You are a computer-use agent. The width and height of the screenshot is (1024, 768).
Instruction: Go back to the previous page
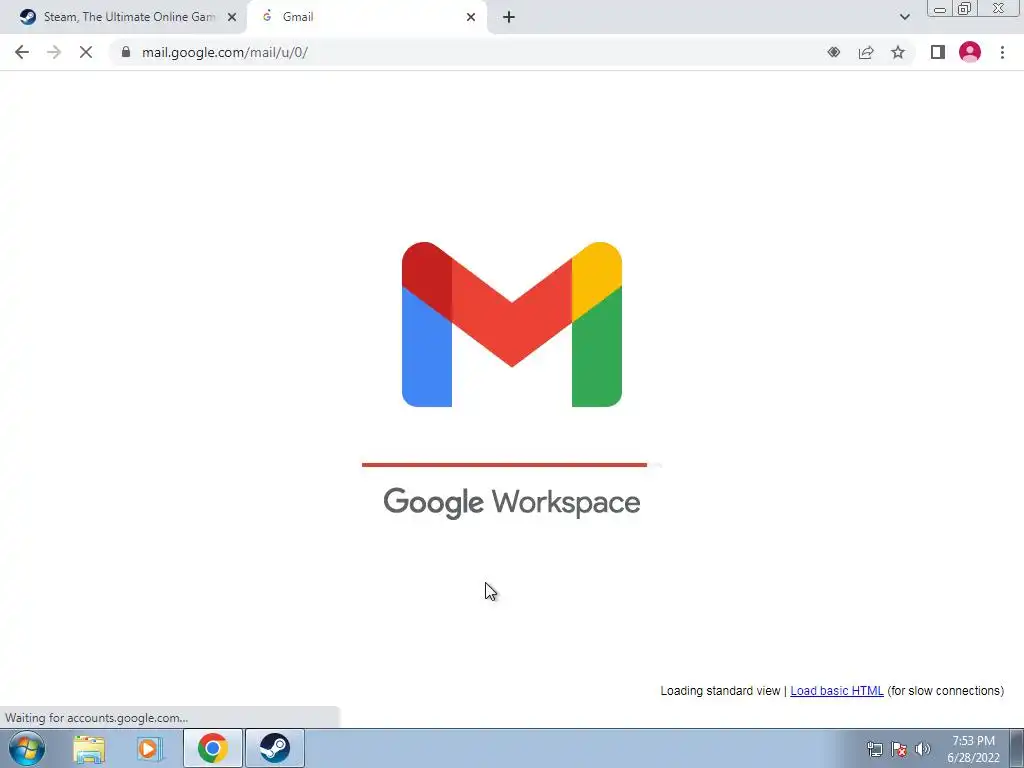point(22,52)
